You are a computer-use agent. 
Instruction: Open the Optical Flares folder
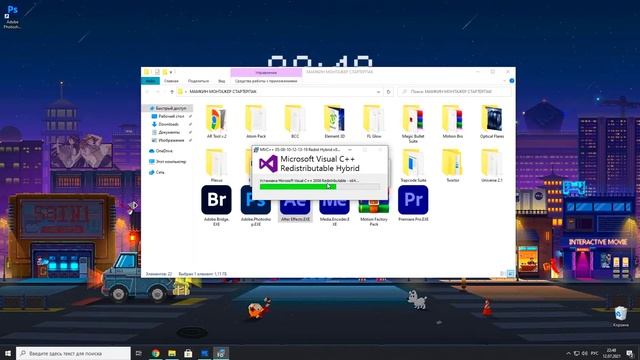491,121
